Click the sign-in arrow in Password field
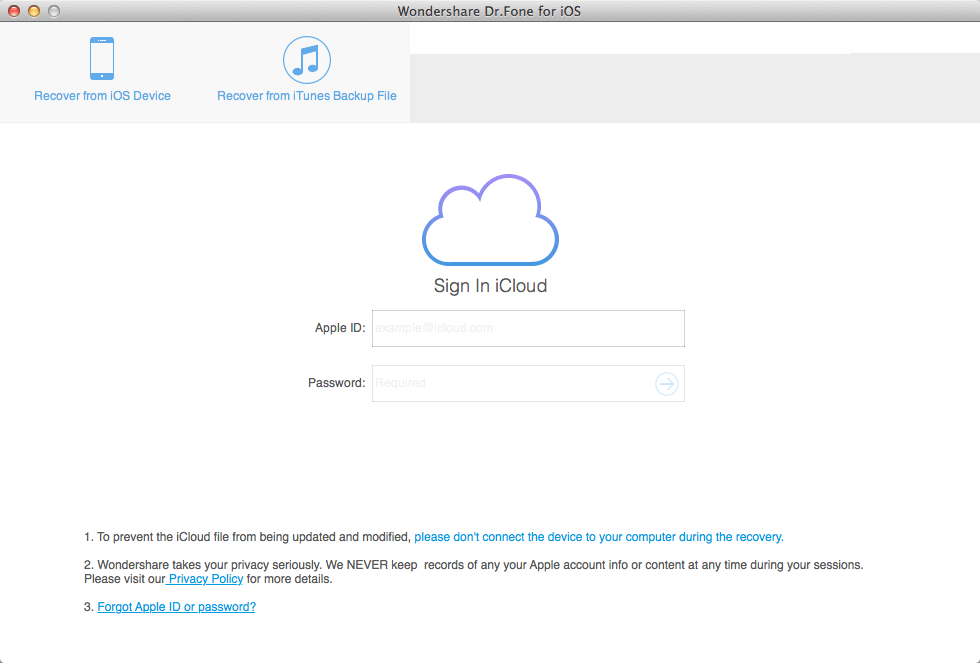Screen dimensions: 980x663 click(667, 384)
